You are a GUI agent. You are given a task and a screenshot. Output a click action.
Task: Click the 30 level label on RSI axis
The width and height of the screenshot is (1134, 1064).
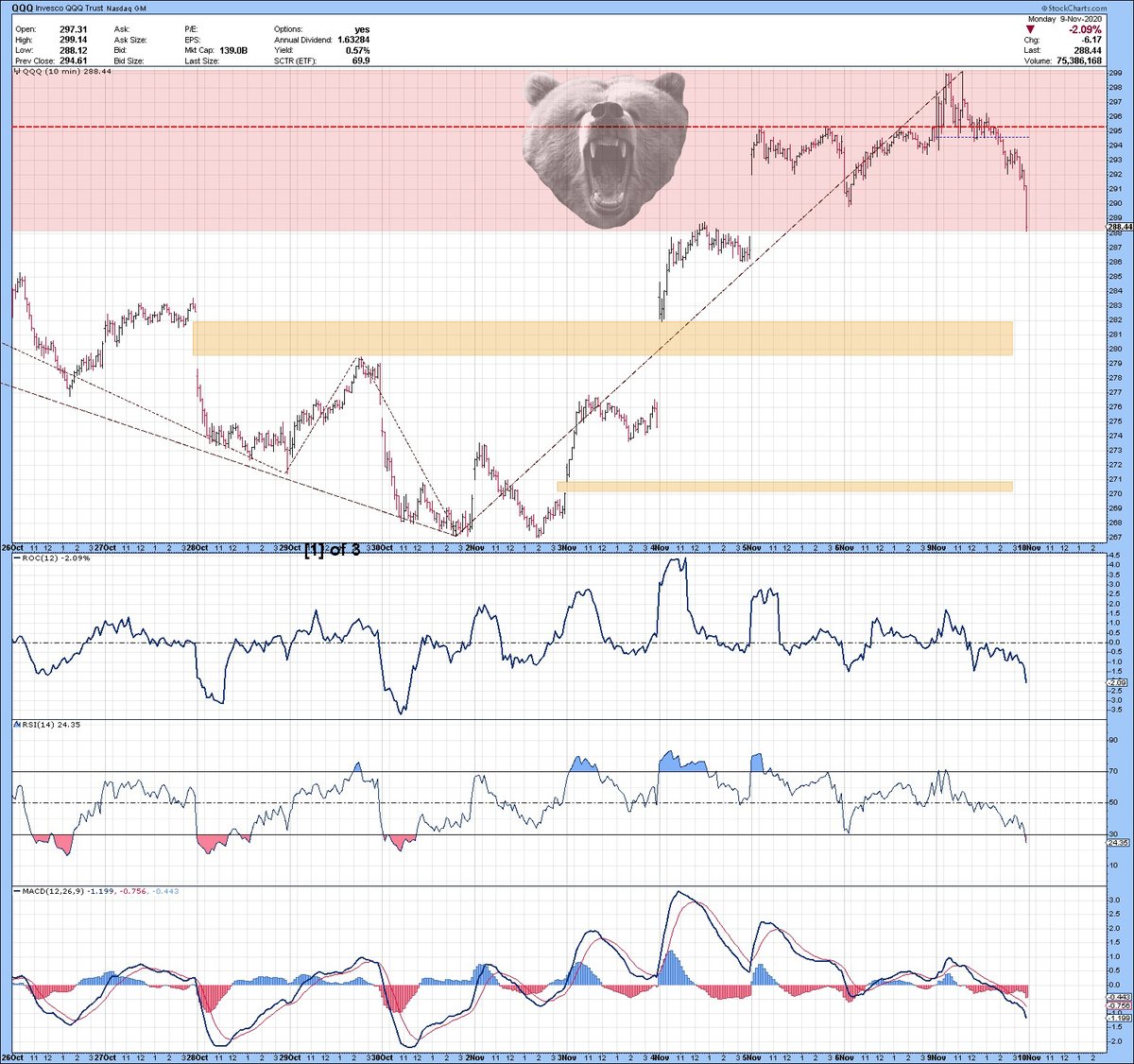[1112, 834]
